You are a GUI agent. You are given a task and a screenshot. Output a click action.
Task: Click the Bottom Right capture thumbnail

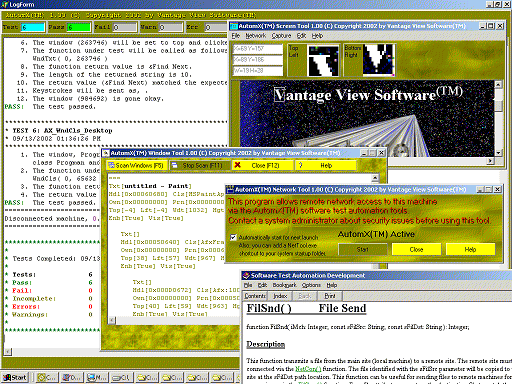coord(378,59)
